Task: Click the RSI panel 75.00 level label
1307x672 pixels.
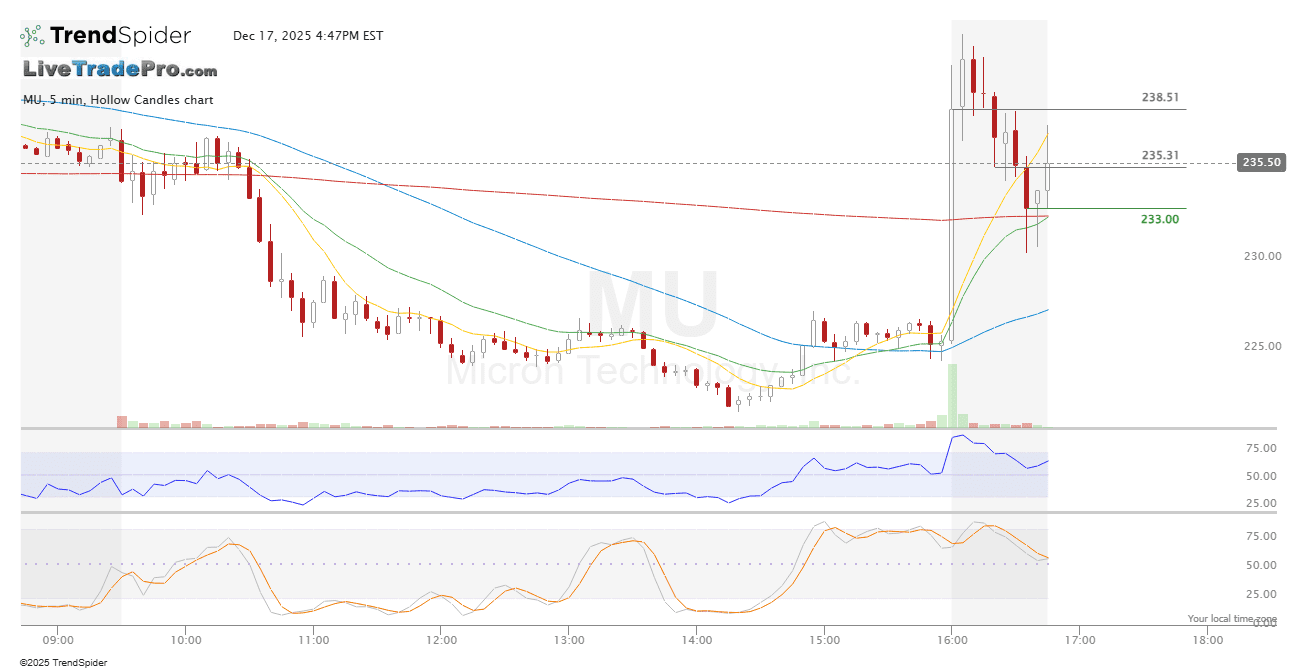Action: coord(1263,448)
